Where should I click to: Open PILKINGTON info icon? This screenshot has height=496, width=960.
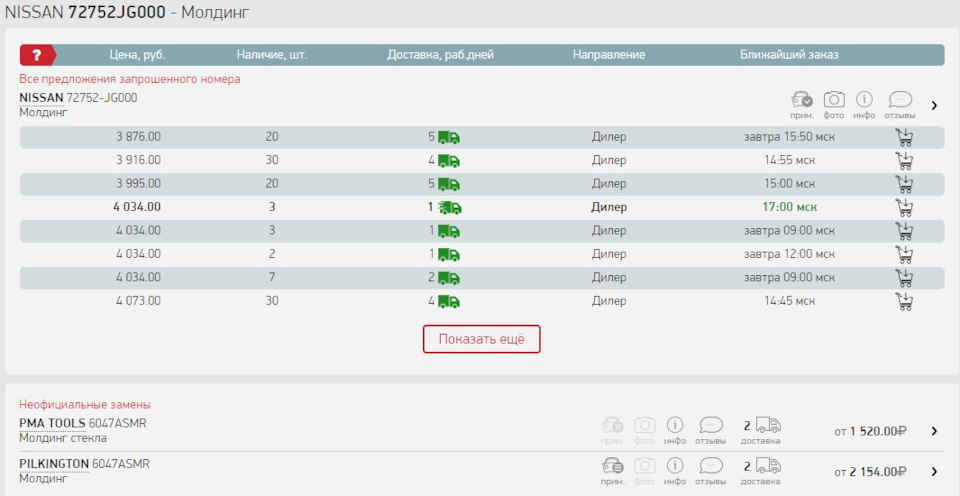click(x=675, y=466)
